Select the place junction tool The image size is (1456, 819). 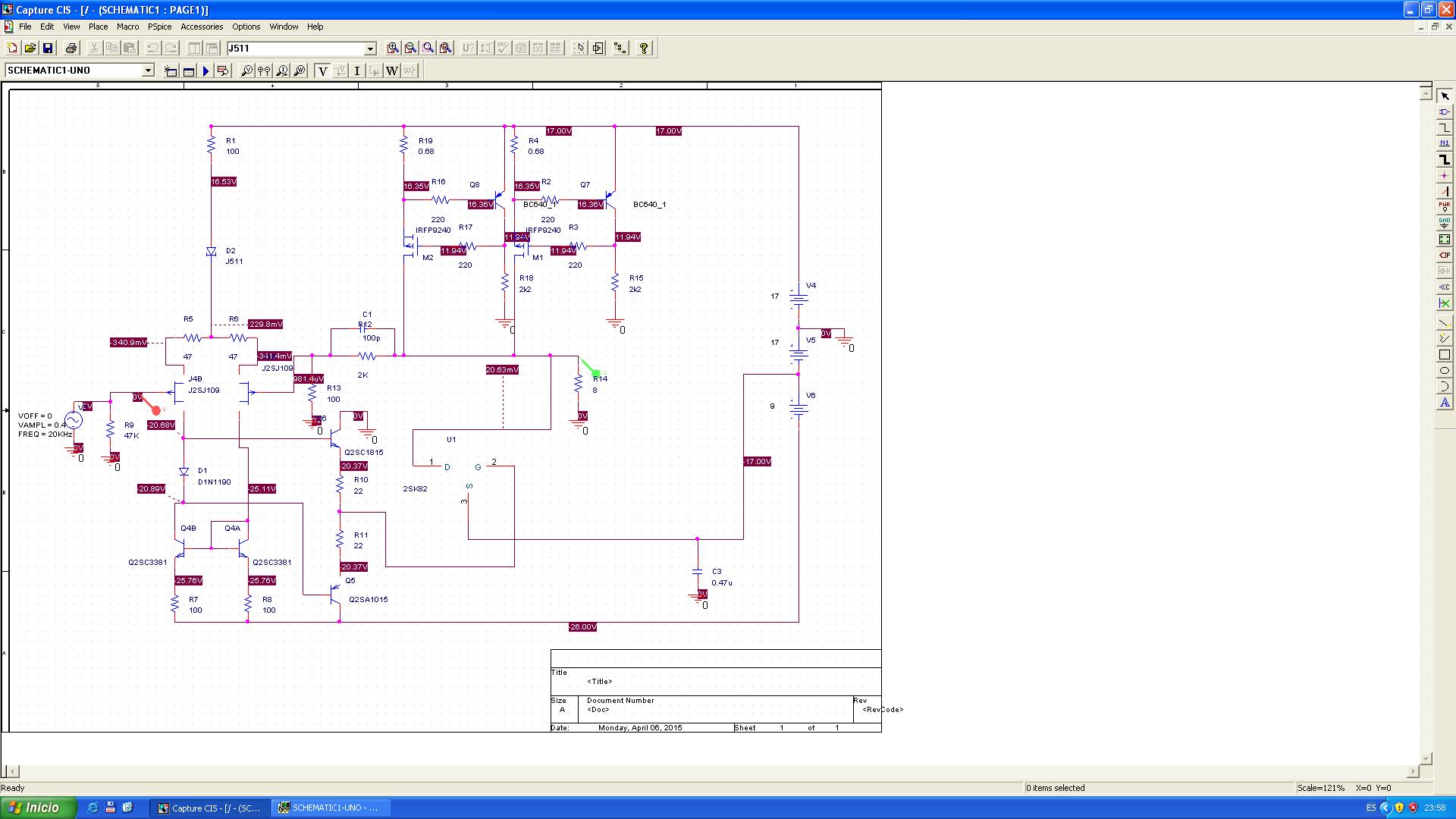[1444, 175]
